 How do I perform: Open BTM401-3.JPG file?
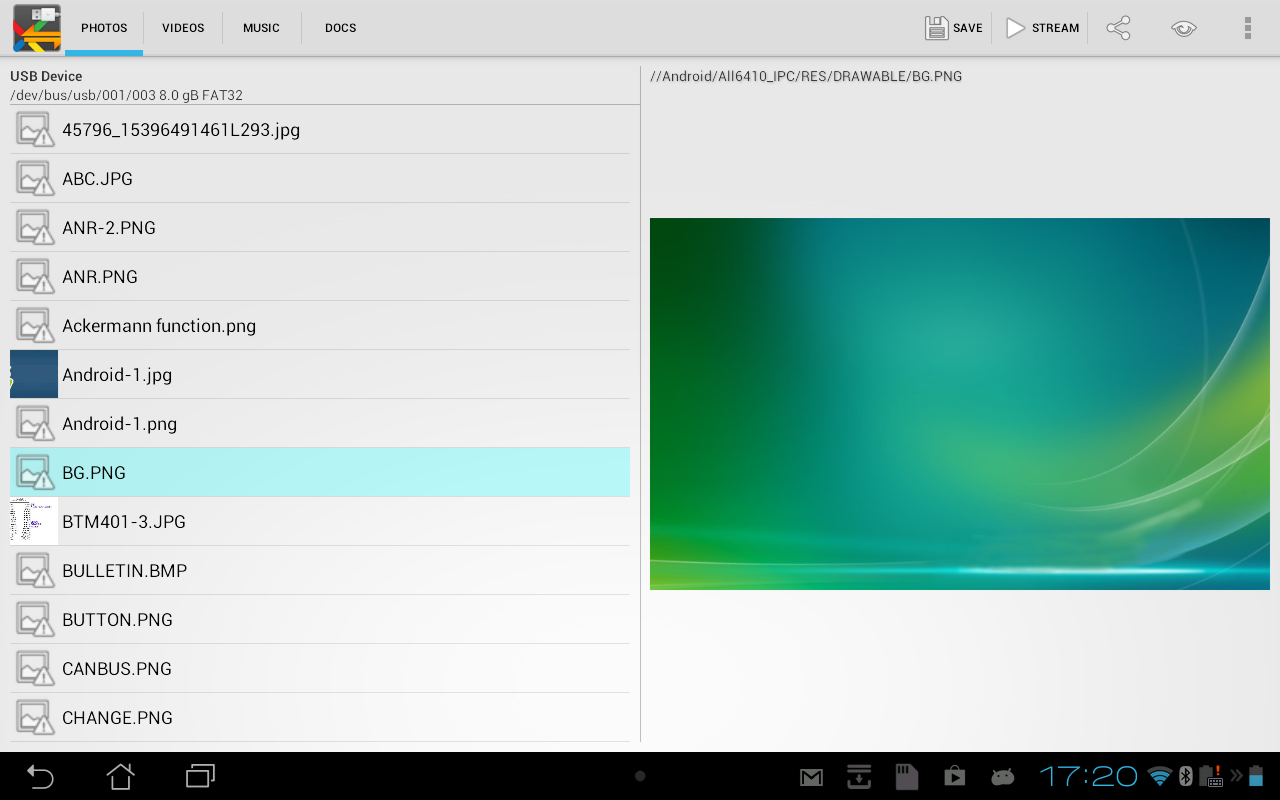click(x=320, y=521)
